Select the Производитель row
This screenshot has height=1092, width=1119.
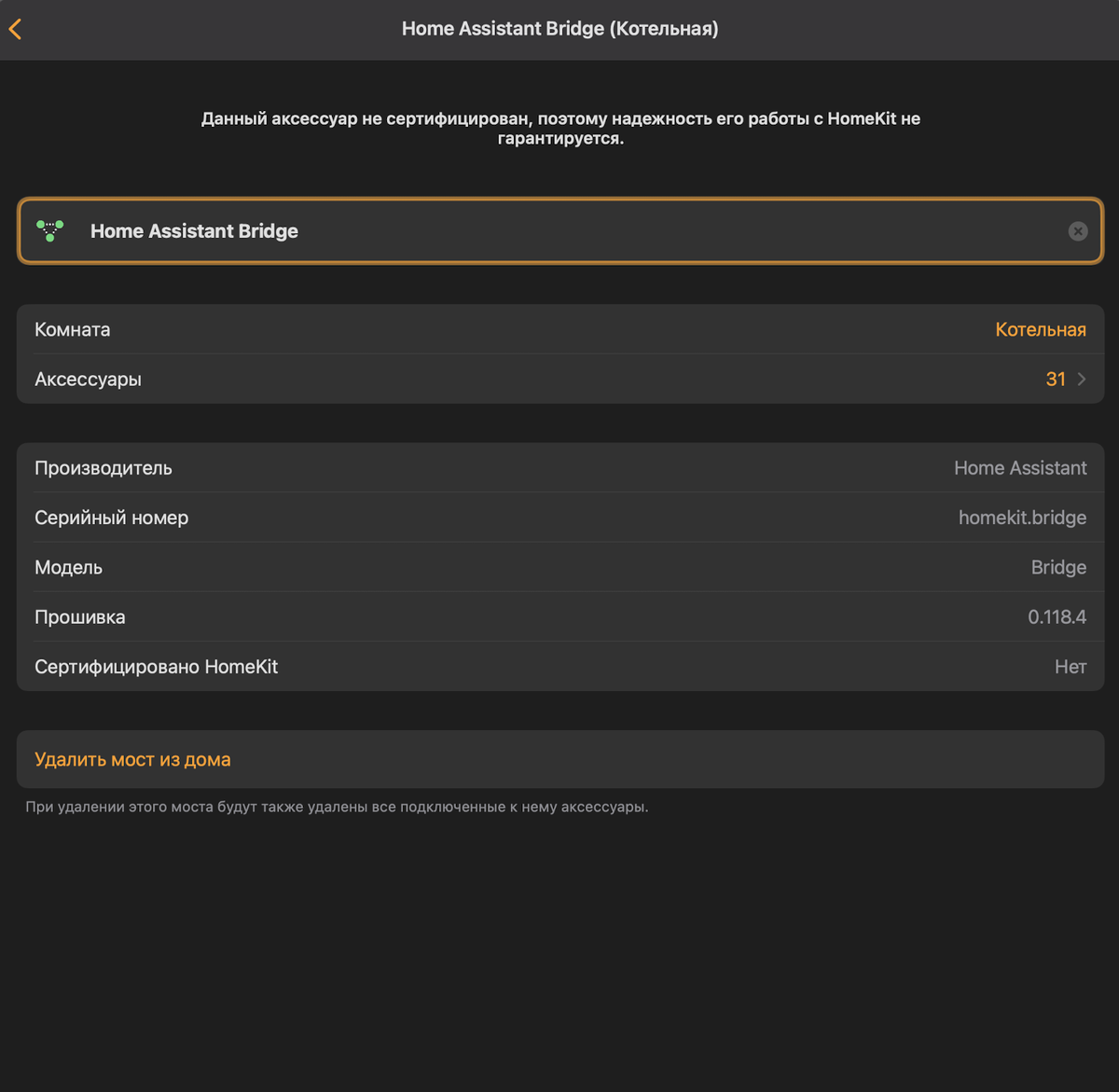104,468
